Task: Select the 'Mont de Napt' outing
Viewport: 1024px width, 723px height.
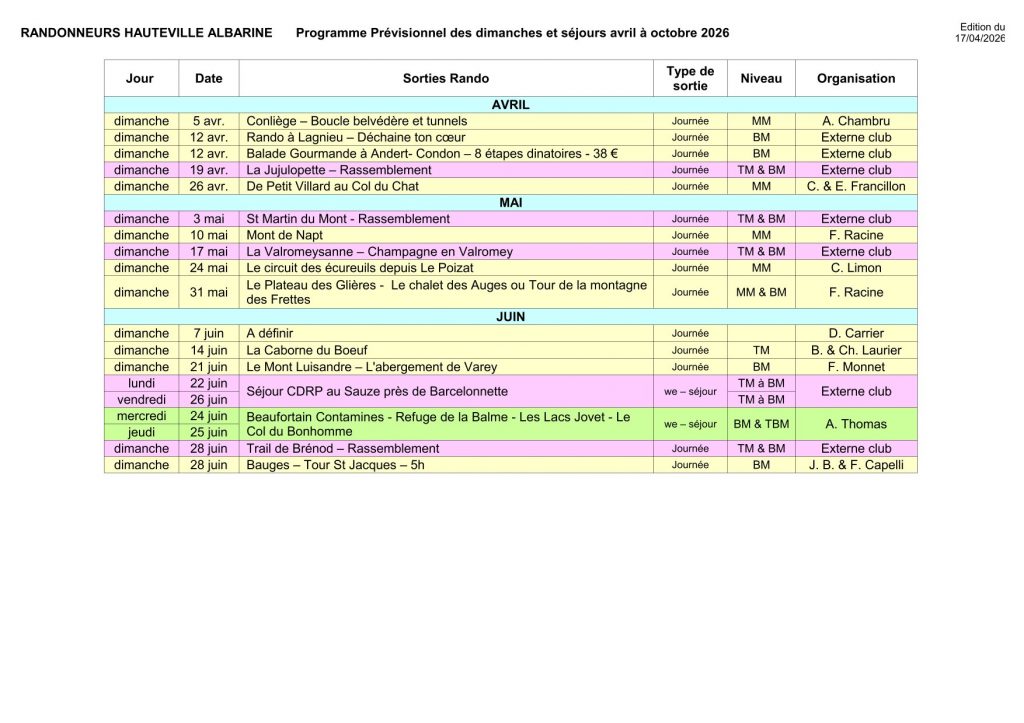Action: click(x=284, y=235)
